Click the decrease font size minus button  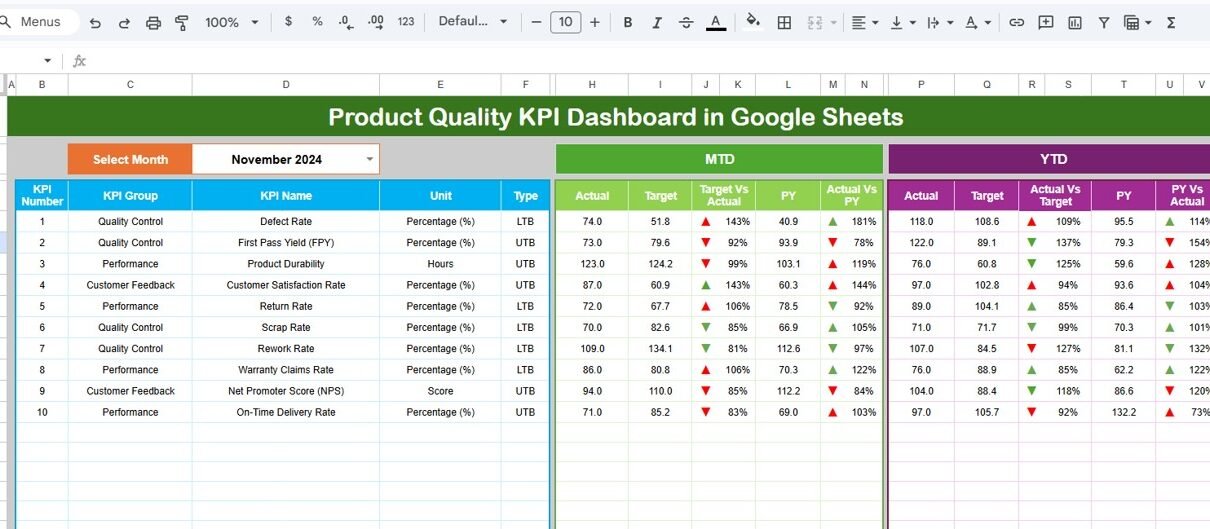[537, 22]
